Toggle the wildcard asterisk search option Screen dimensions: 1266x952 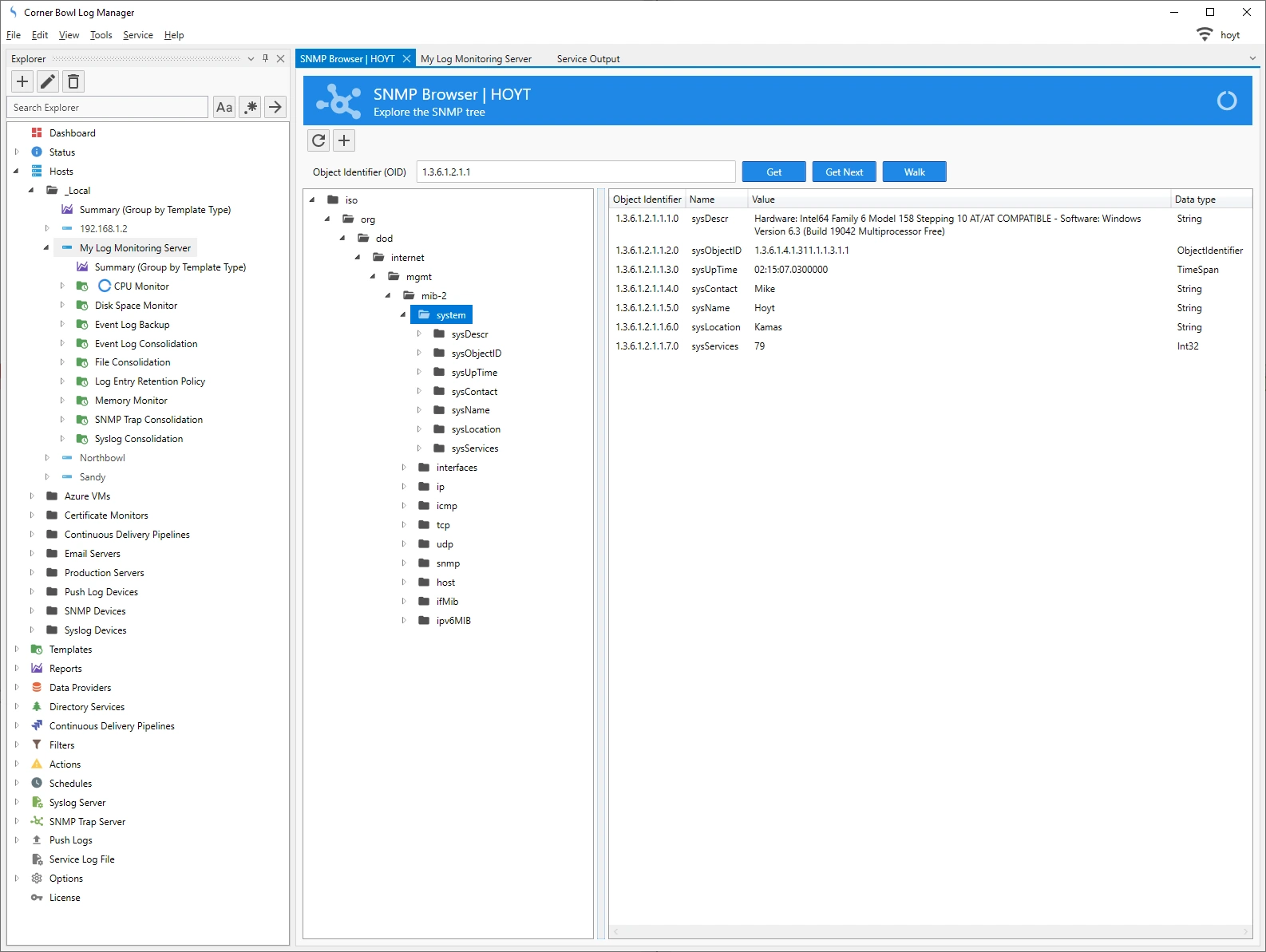251,107
